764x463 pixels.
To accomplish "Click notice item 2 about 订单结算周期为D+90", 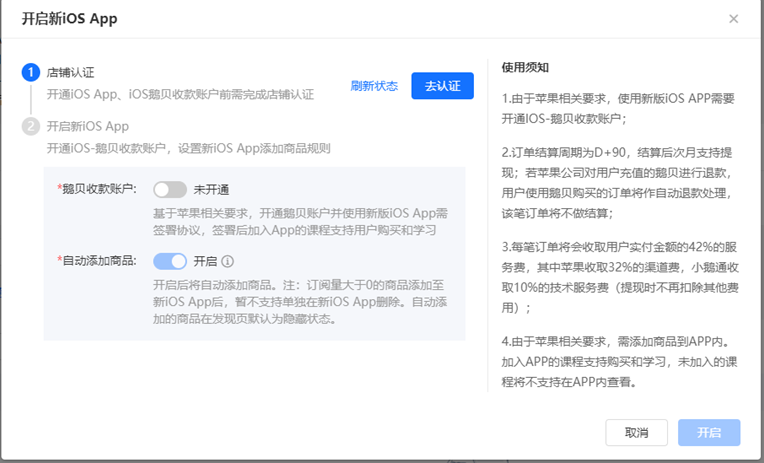I will (617, 183).
